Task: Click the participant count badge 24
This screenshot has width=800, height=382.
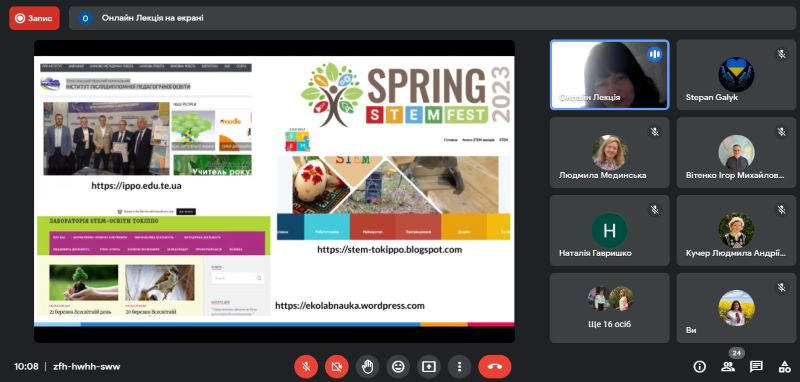Action: (736, 352)
